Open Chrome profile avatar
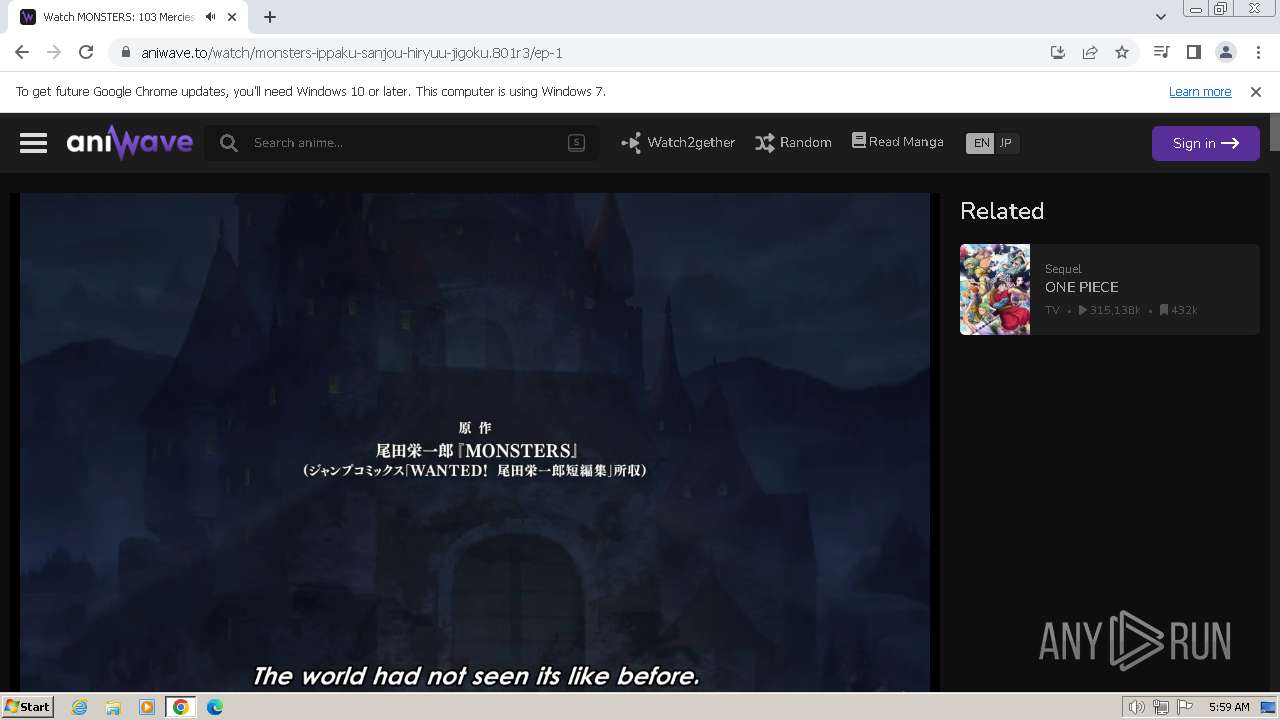This screenshot has height=720, width=1280. tap(1225, 52)
